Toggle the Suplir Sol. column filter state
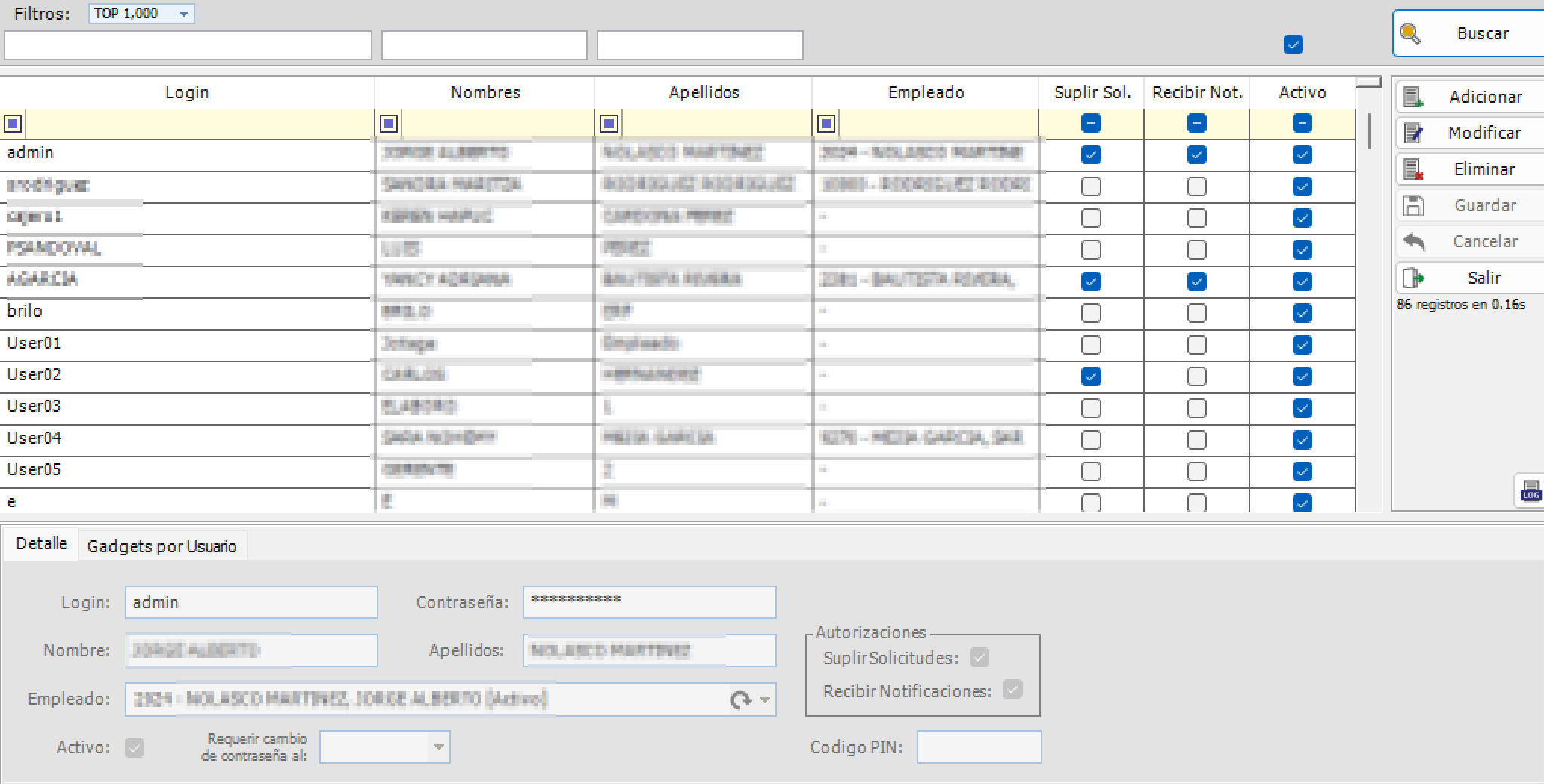Image resolution: width=1544 pixels, height=784 pixels. click(1090, 122)
